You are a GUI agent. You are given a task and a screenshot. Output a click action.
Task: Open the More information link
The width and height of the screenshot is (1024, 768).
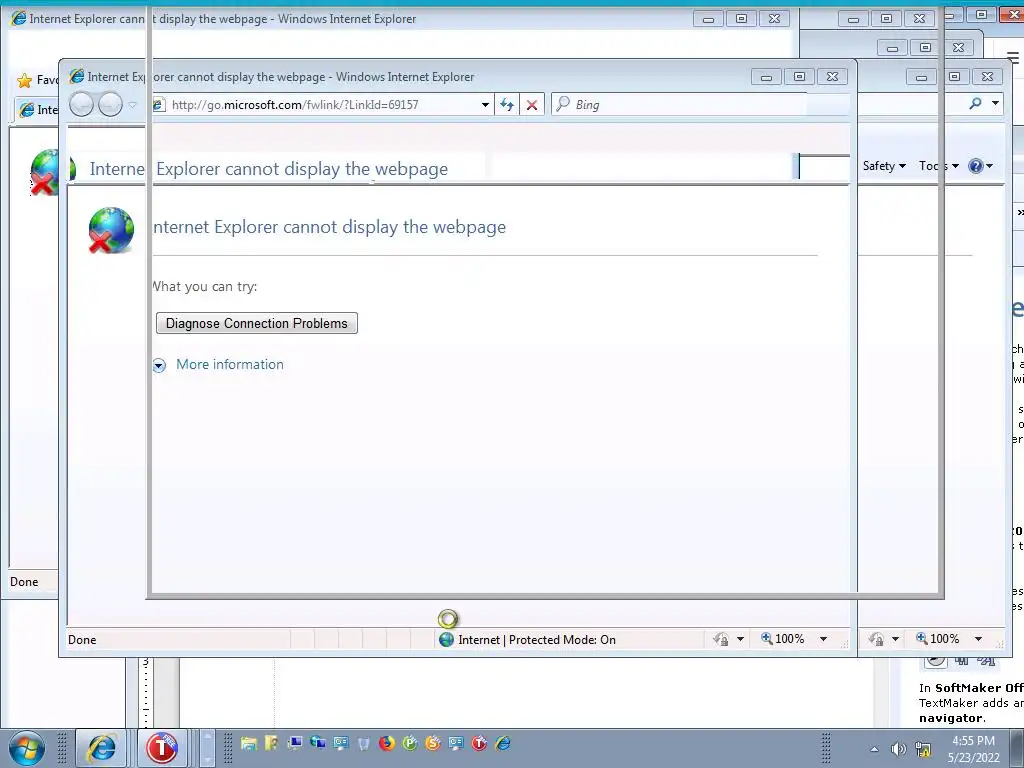(230, 364)
